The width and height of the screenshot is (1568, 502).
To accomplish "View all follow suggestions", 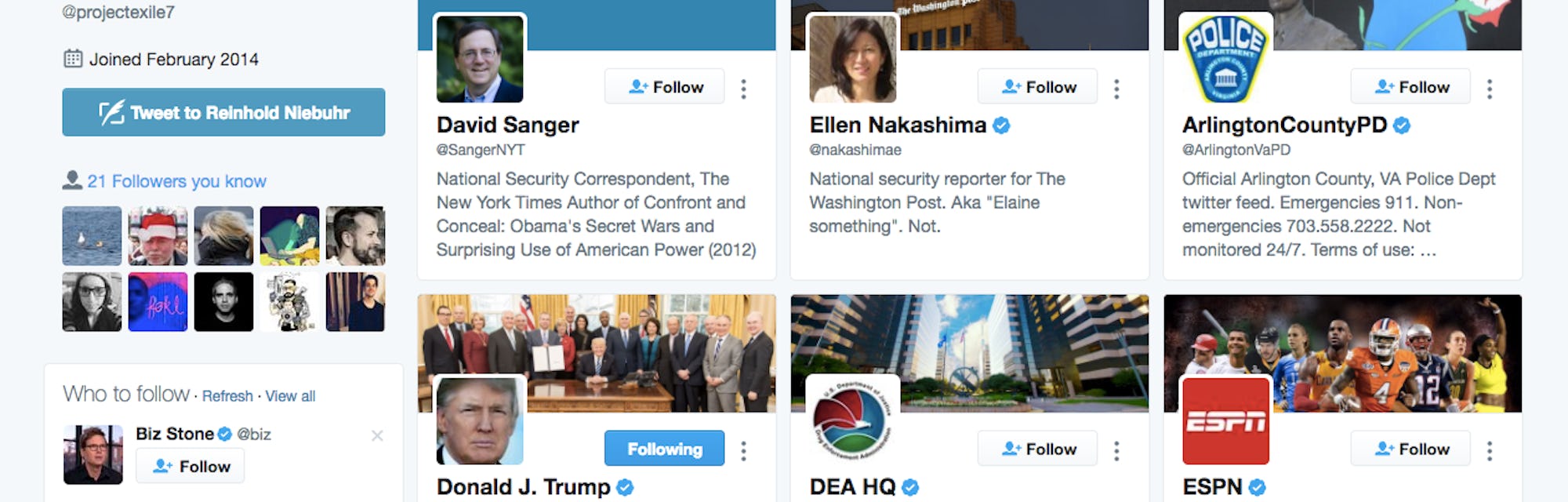I will 290,396.
